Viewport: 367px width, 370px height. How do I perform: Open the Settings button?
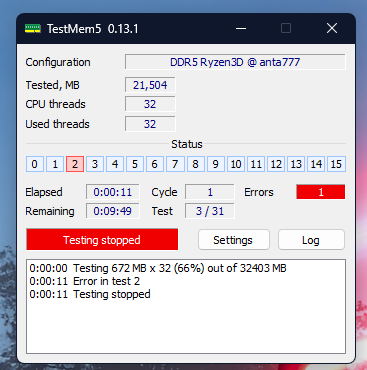coord(233,240)
